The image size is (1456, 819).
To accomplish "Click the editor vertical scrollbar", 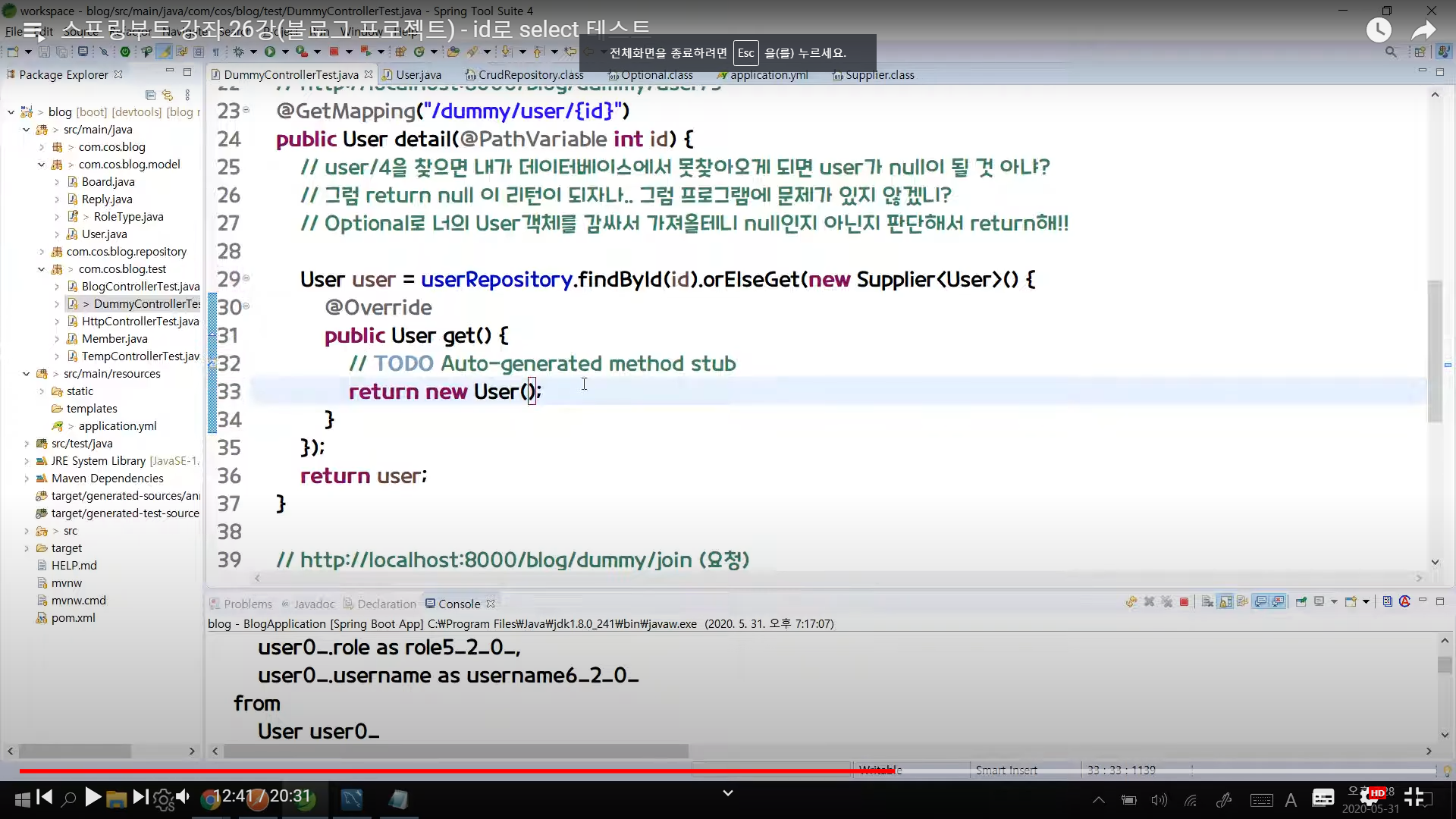I will click(x=1435, y=351).
